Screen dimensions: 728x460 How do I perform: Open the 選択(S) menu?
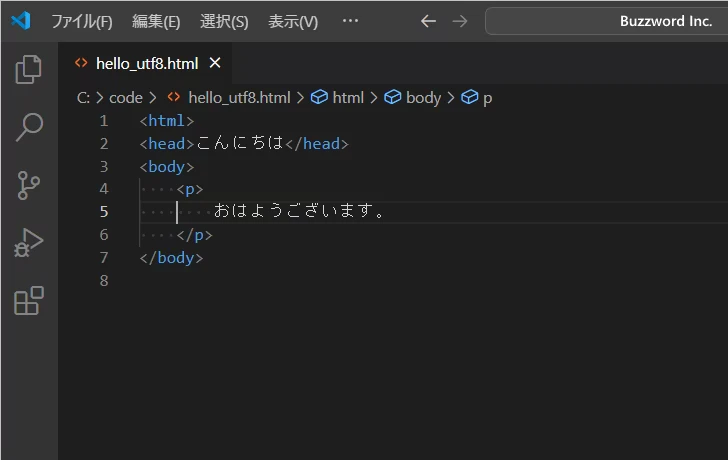pos(224,21)
